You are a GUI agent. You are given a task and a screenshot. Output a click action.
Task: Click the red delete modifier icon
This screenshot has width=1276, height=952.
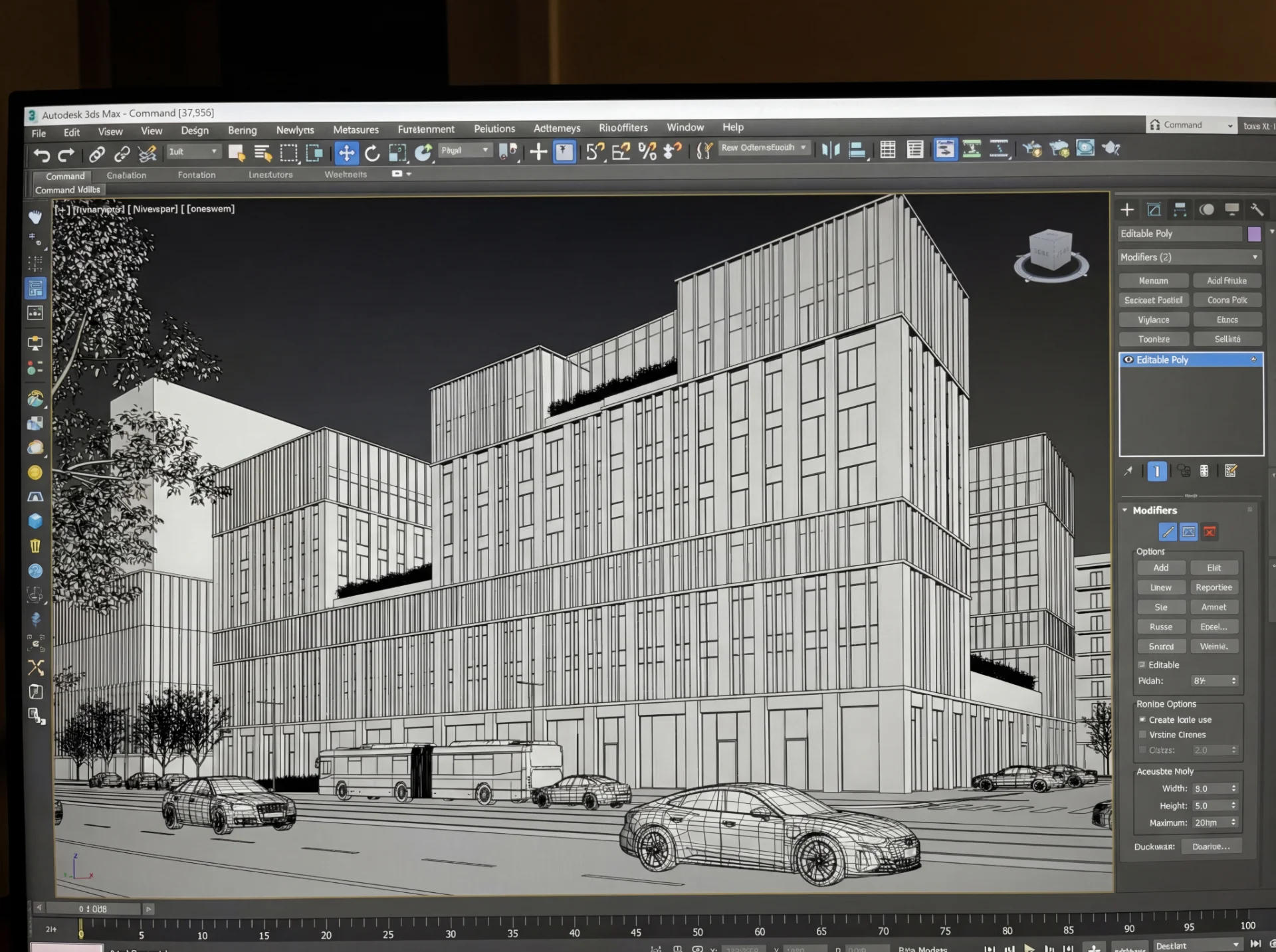pos(1210,531)
